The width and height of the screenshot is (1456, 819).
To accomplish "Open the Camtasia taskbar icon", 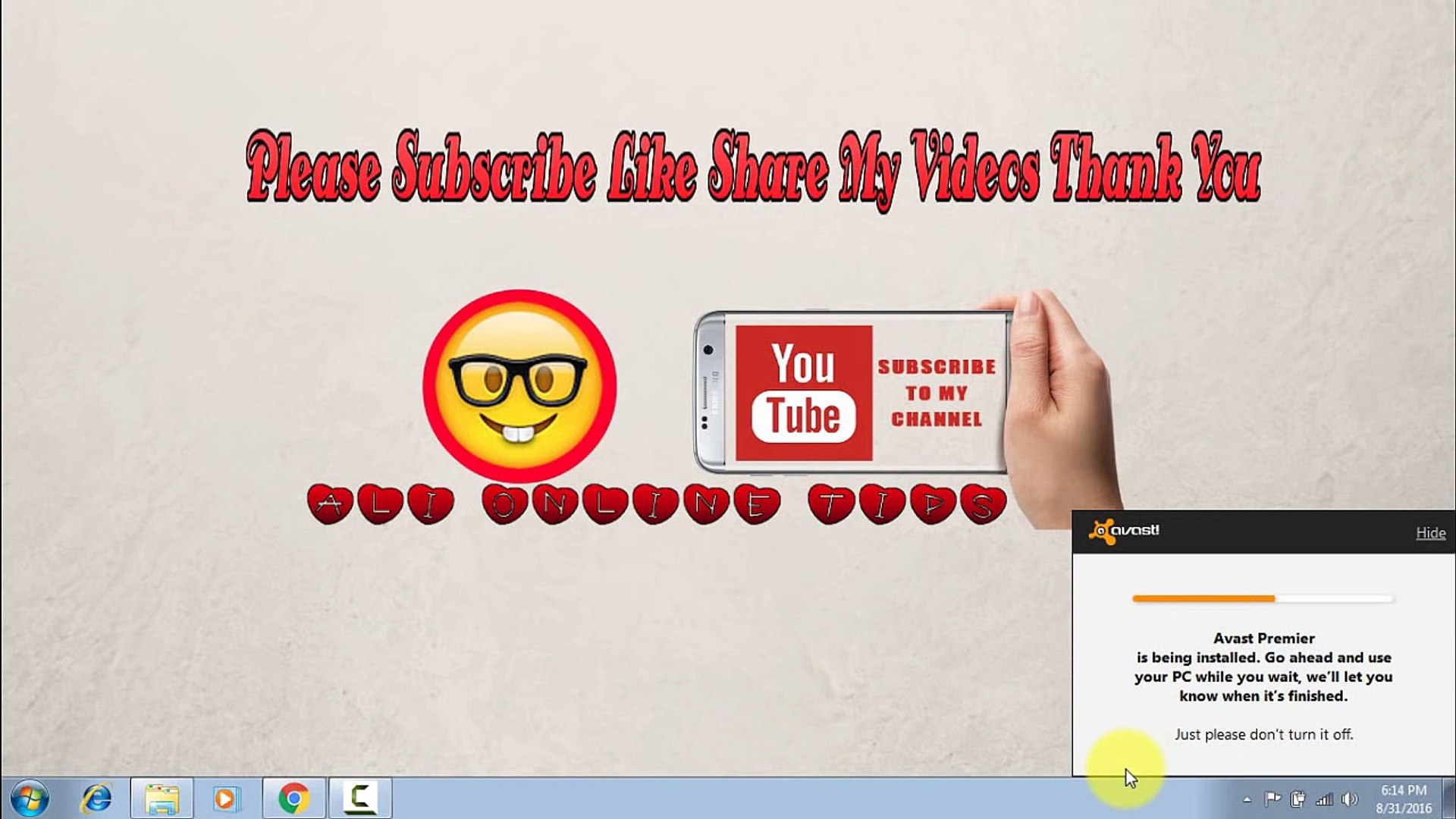I will click(360, 799).
